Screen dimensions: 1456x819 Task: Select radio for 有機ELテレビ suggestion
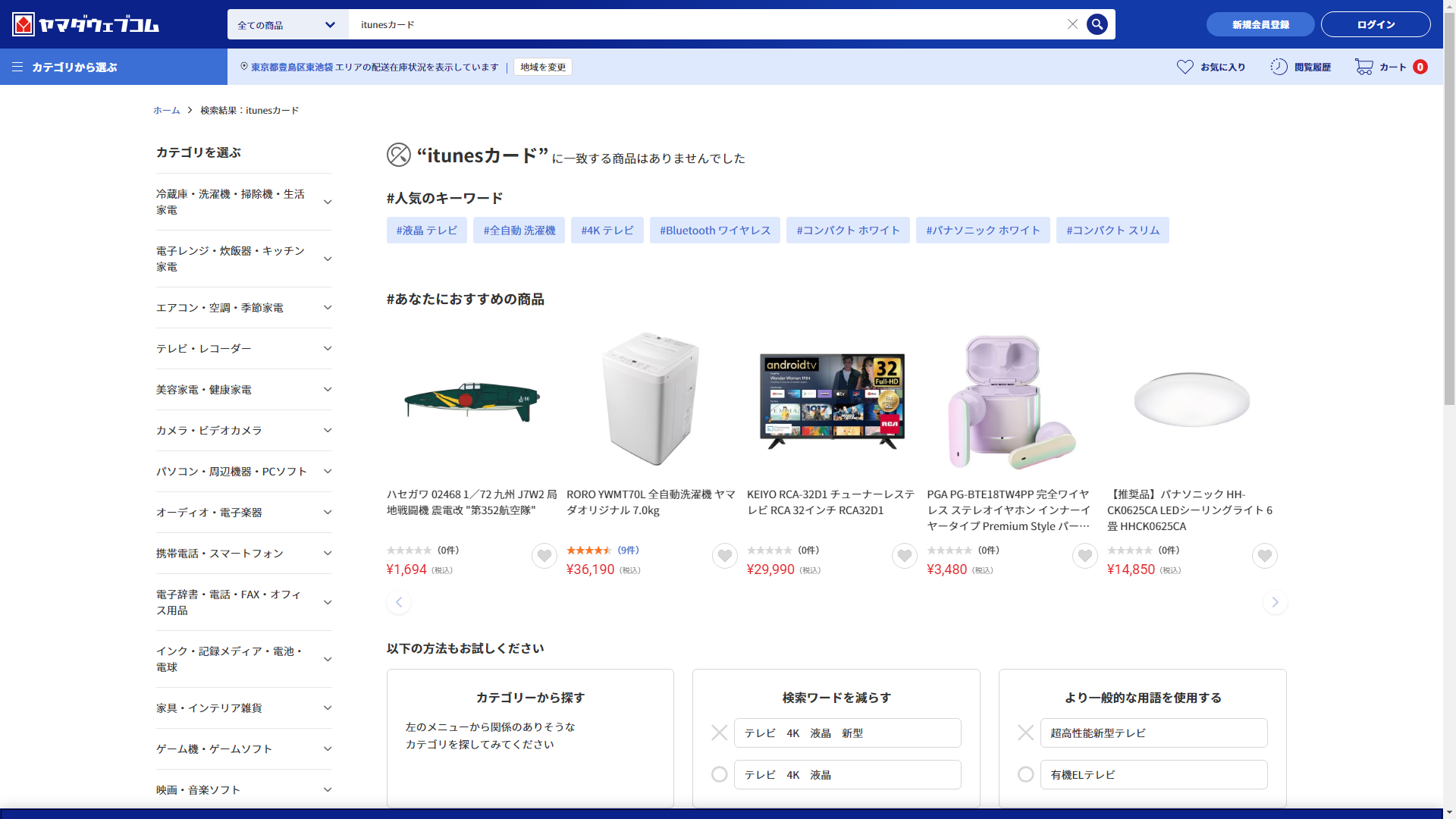[1025, 774]
